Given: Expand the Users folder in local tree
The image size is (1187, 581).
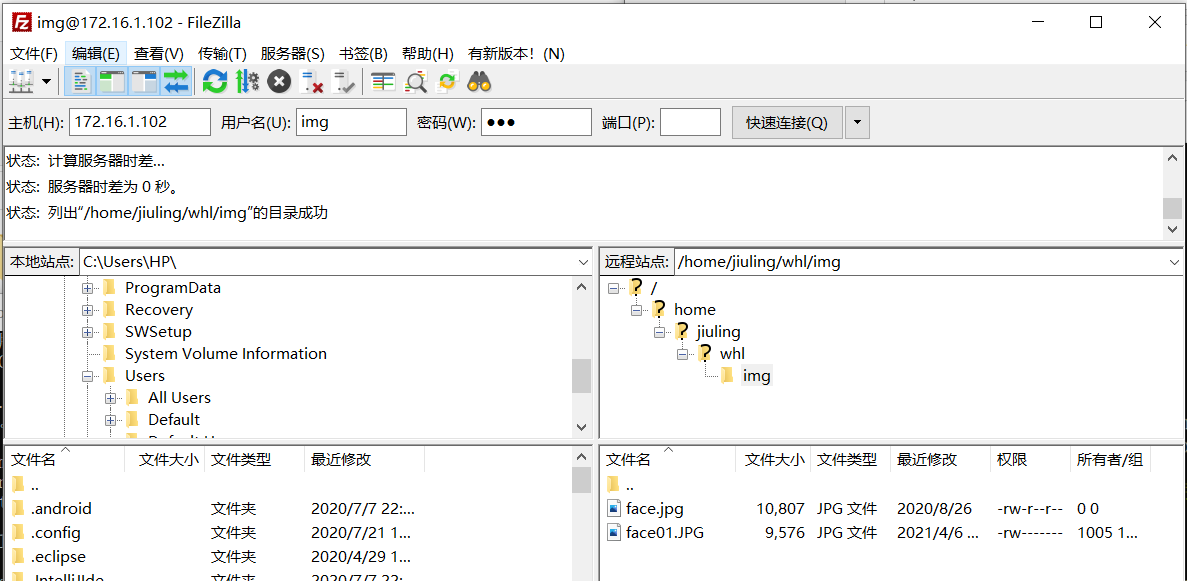Looking at the screenshot, I should (x=88, y=375).
